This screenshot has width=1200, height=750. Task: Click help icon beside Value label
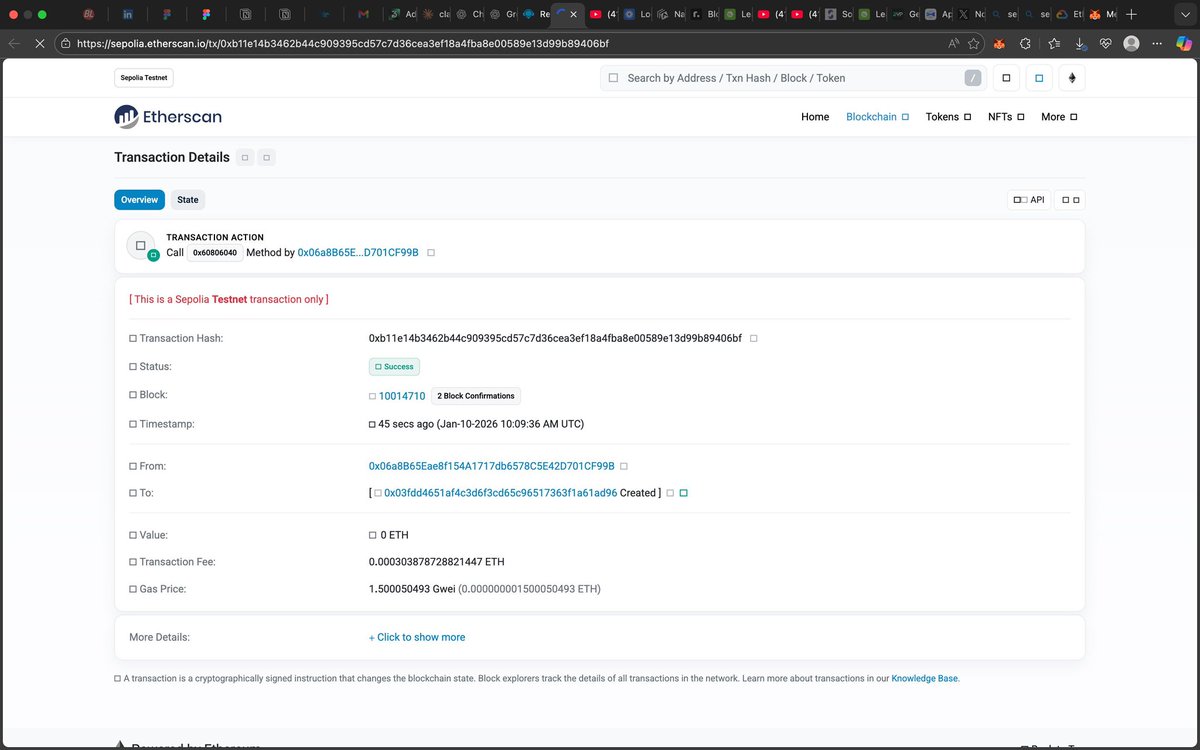coord(133,535)
